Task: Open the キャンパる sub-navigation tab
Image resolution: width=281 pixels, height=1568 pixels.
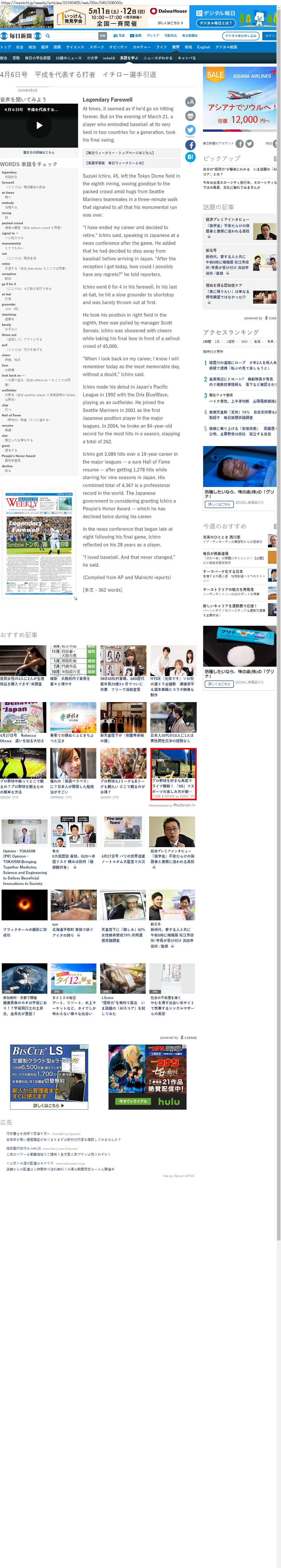Action: (x=187, y=58)
